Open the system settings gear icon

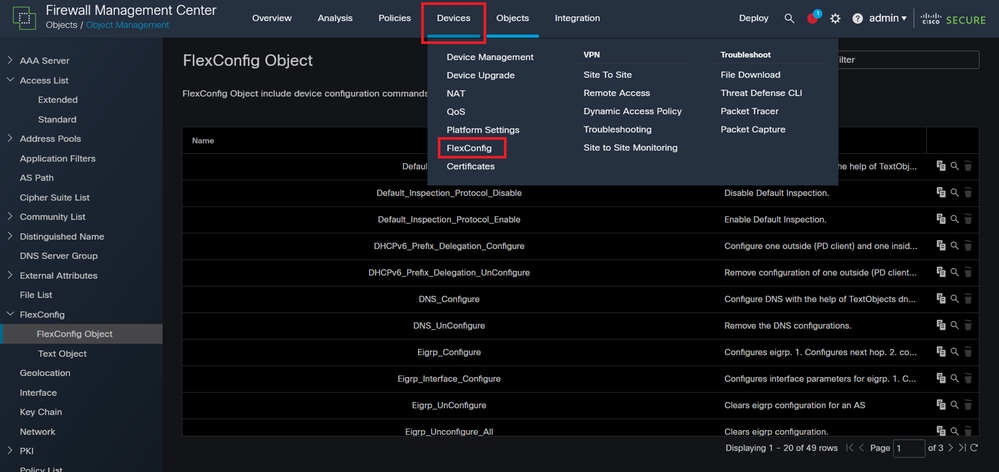click(835, 18)
